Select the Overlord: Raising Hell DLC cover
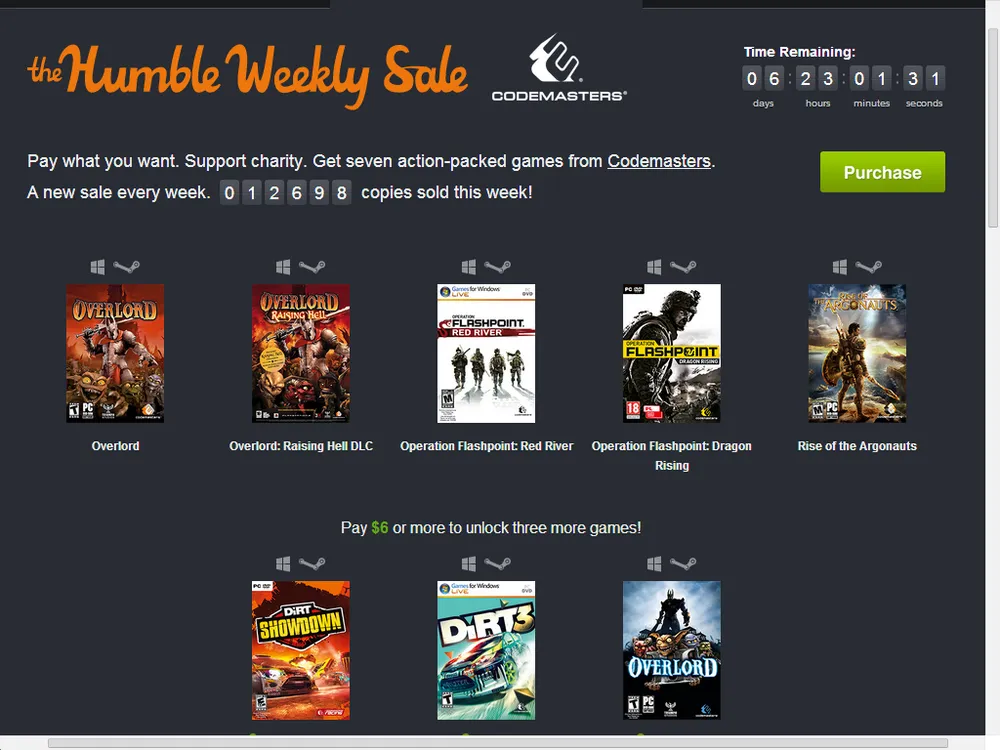This screenshot has width=1000, height=750. pyautogui.click(x=301, y=353)
